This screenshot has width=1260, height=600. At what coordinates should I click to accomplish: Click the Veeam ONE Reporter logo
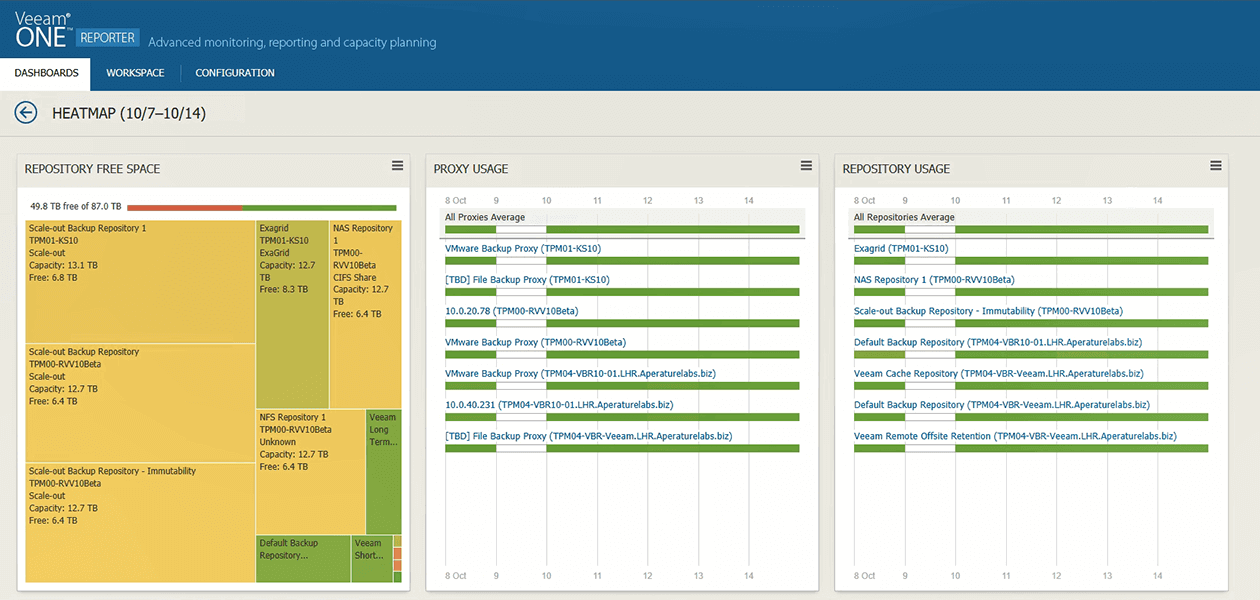click(x=76, y=30)
